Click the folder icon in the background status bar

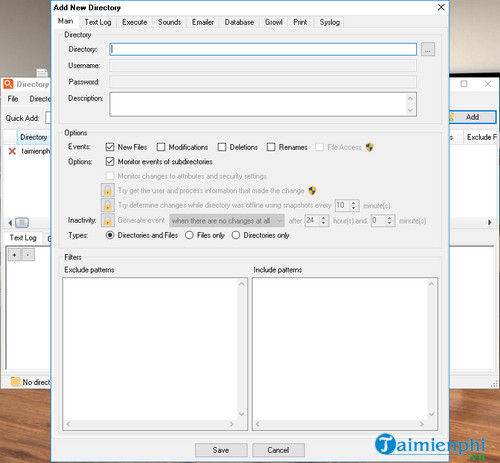click(x=15, y=381)
